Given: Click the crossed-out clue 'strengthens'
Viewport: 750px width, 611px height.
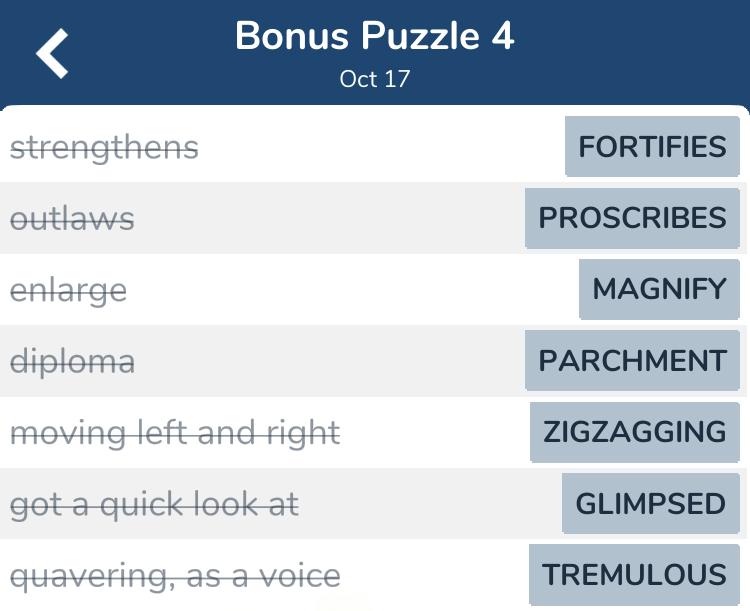Looking at the screenshot, I should click(104, 147).
